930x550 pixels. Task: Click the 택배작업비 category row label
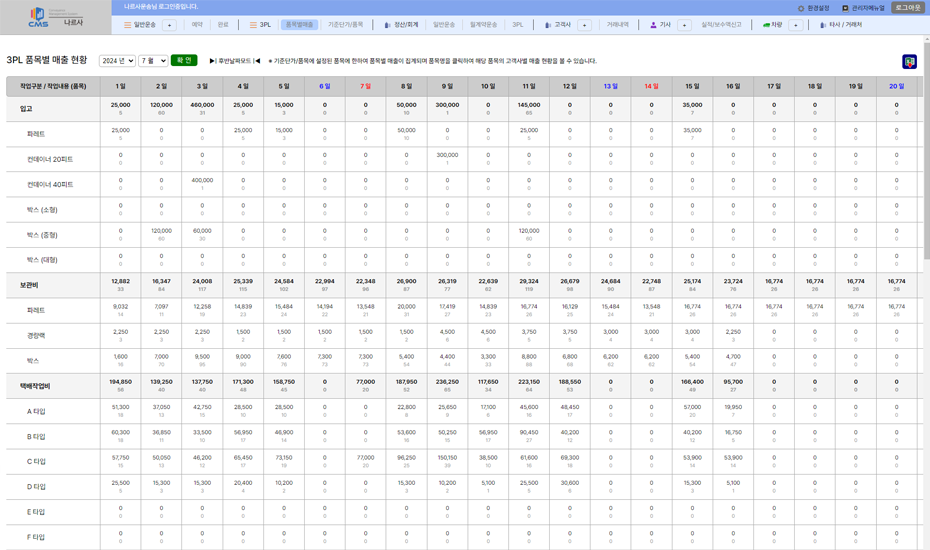(x=35, y=386)
